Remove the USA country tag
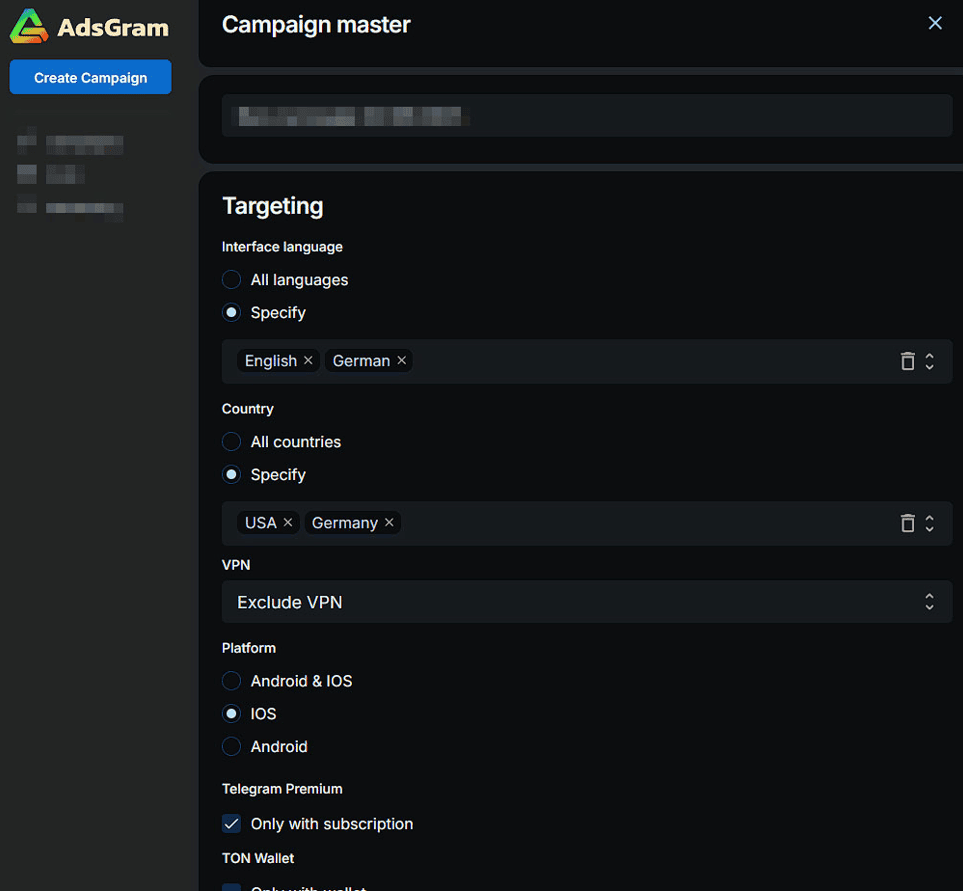Screen dimensions: 963x891 point(288,522)
